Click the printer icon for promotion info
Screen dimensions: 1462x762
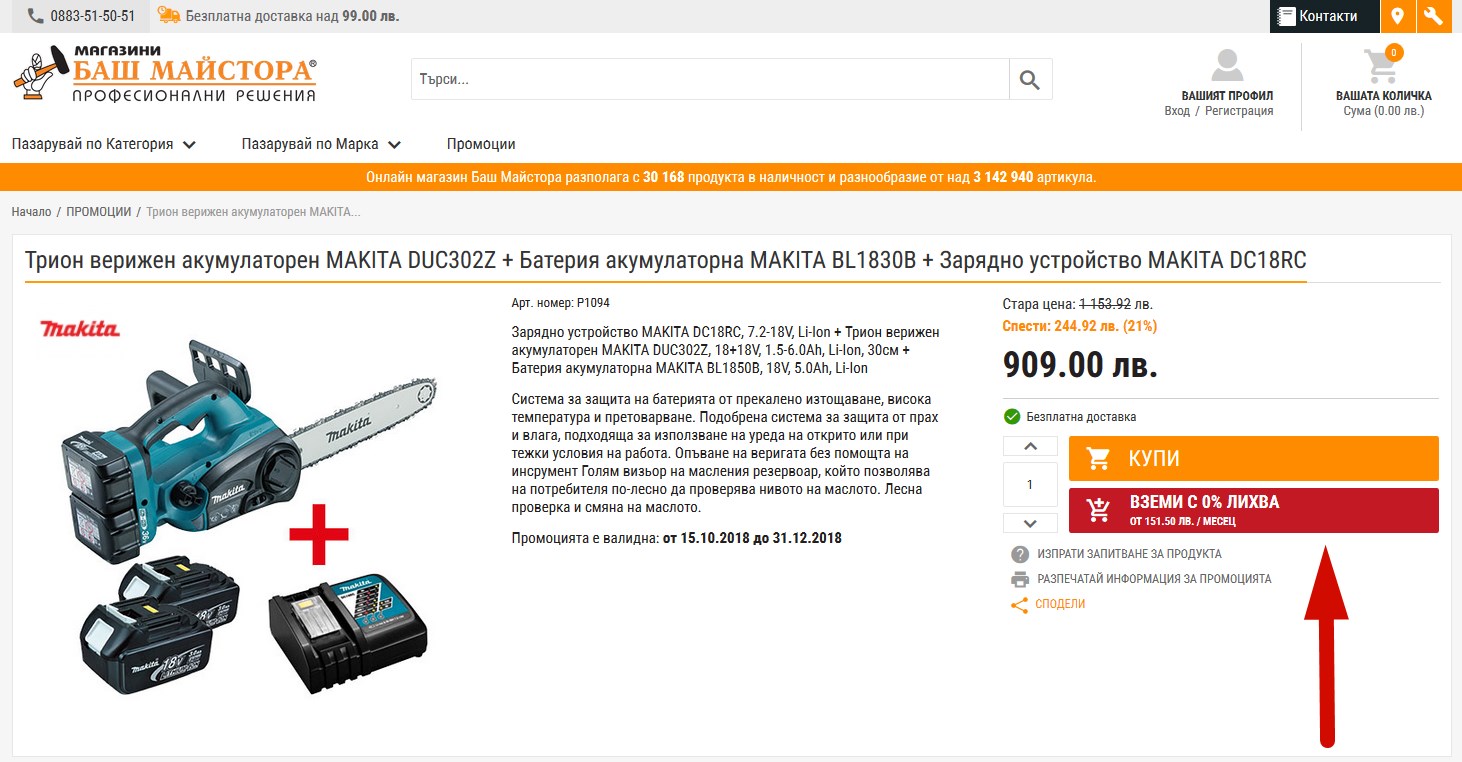[x=1020, y=579]
